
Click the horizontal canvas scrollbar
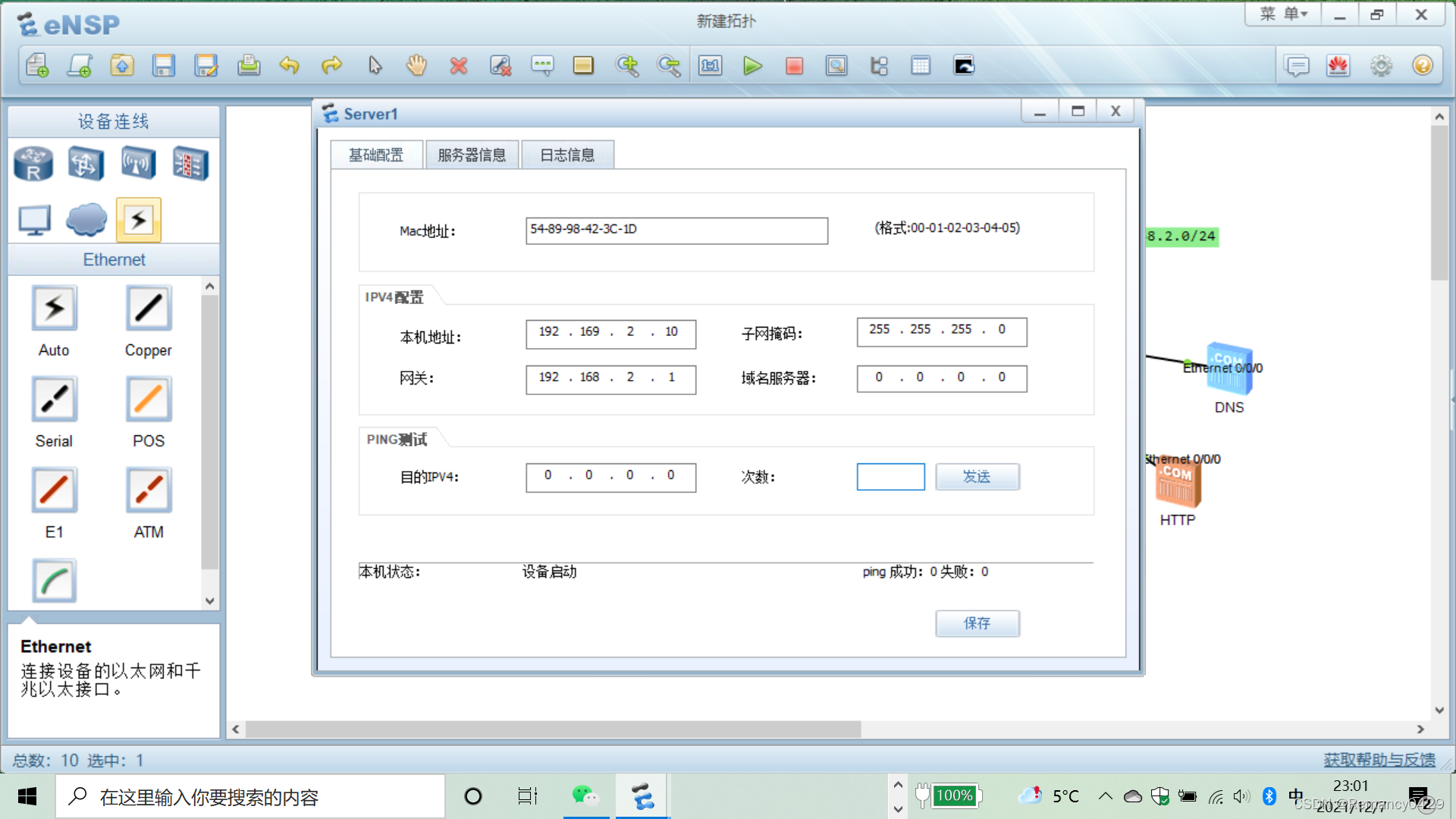click(x=554, y=729)
